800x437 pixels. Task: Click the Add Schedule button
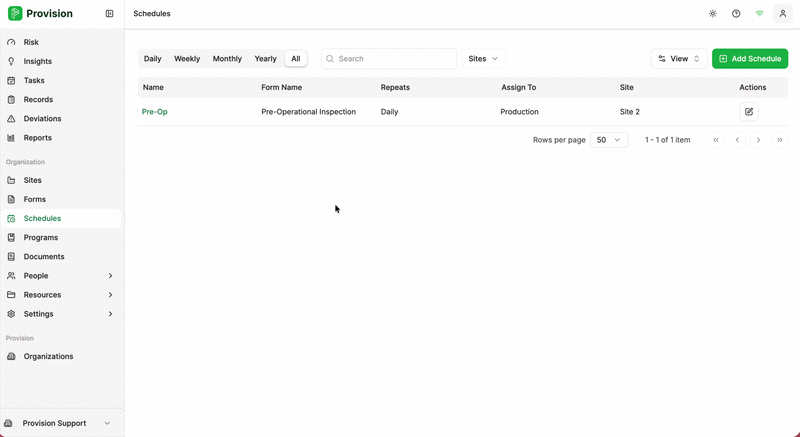tap(749, 59)
